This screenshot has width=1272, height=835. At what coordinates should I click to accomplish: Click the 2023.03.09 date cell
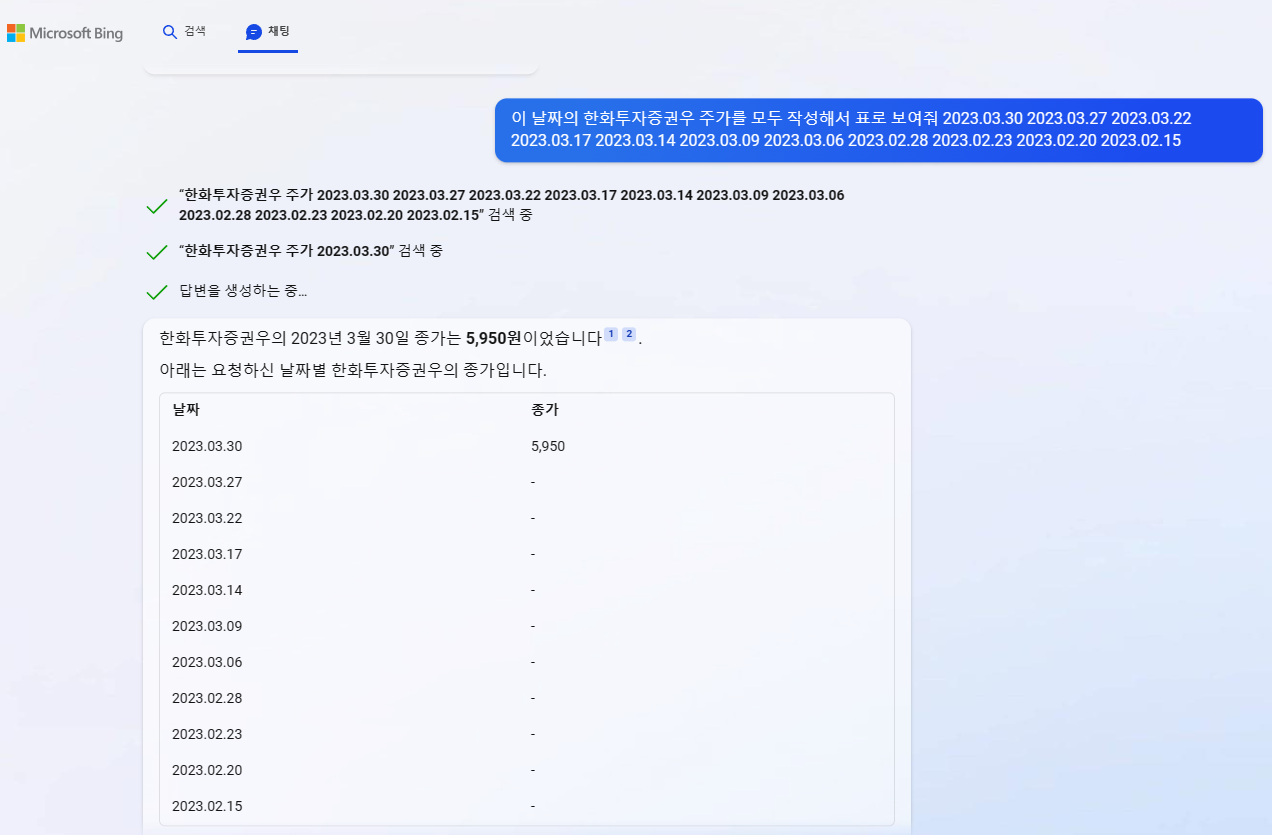coord(207,626)
